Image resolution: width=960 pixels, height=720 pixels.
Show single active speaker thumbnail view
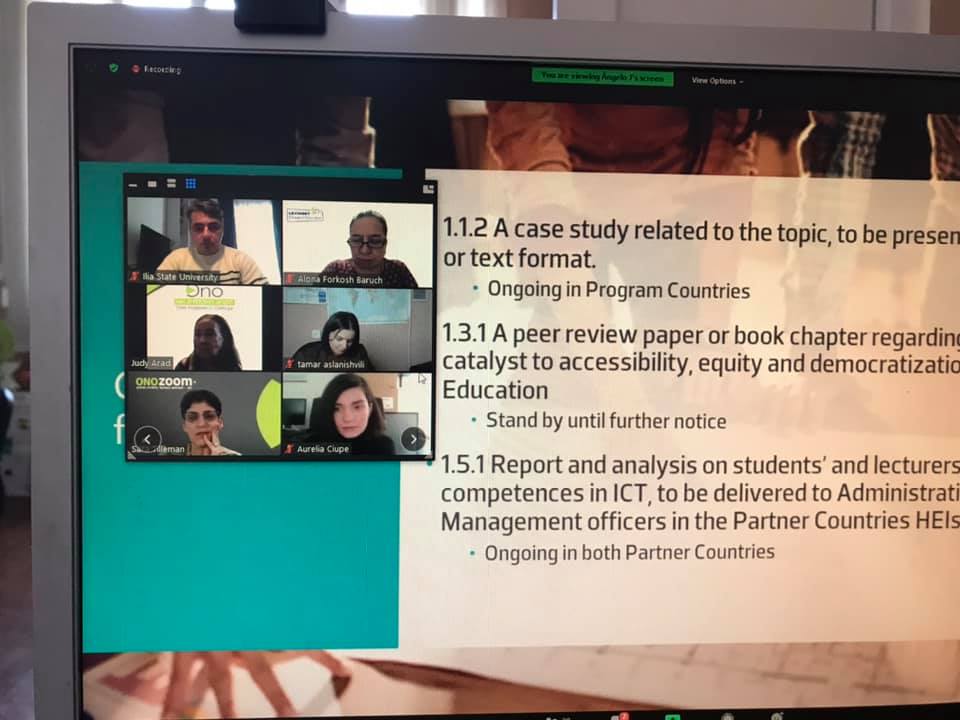click(x=152, y=184)
